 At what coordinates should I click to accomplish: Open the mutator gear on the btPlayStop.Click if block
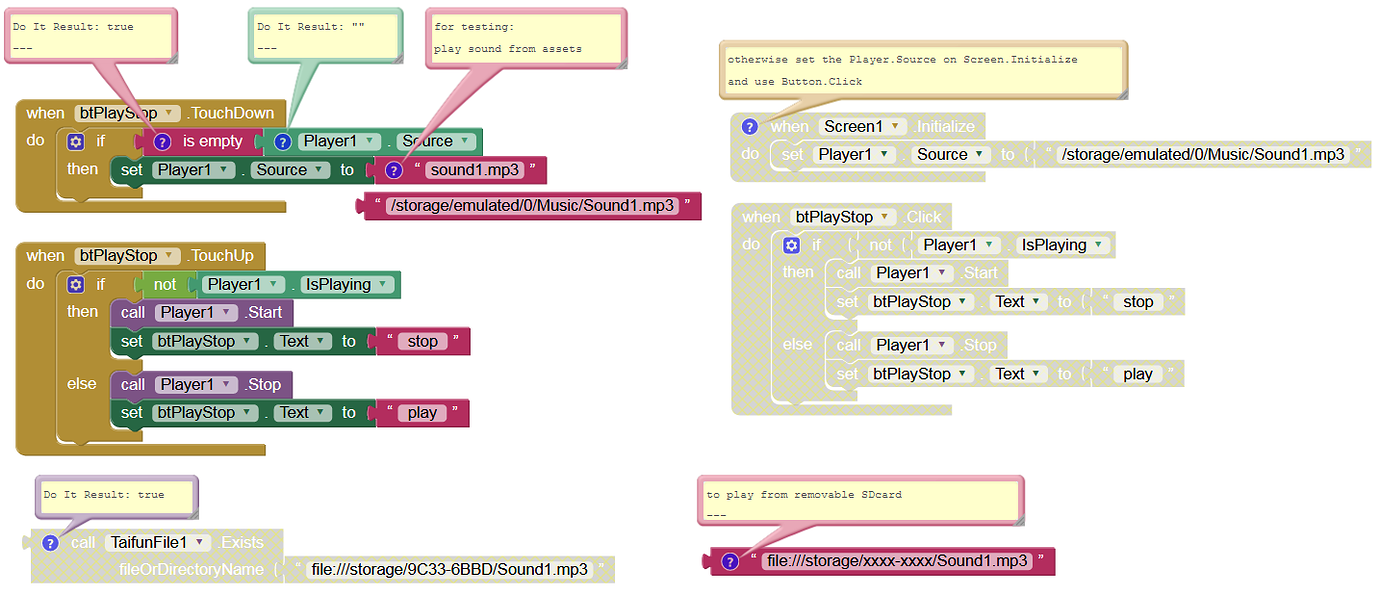(x=791, y=245)
